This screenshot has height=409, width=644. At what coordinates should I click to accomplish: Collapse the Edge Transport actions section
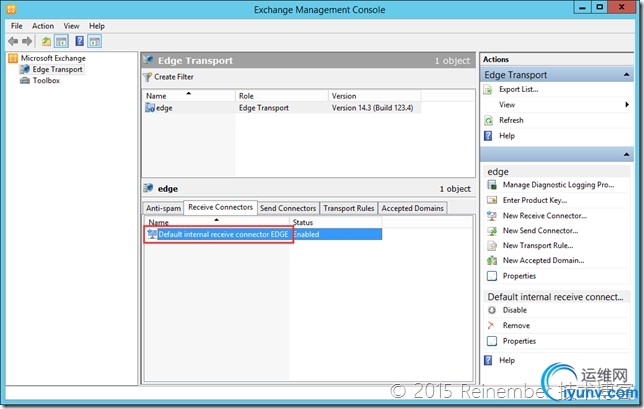click(x=626, y=75)
